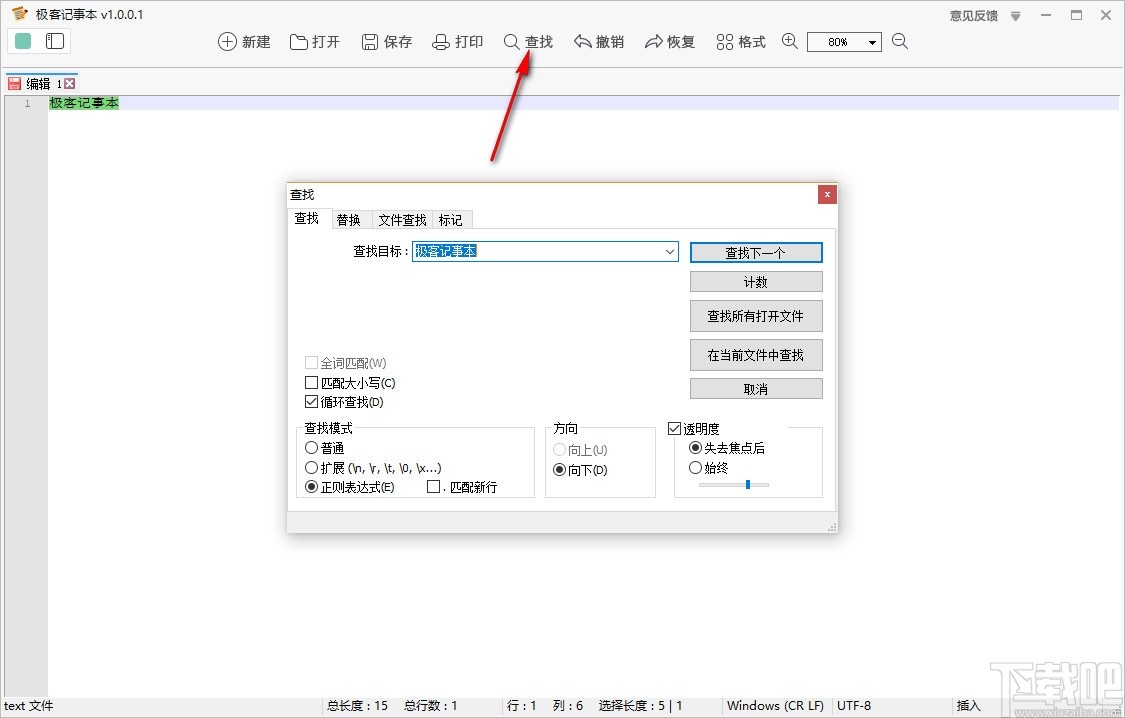Undo the last edit using 撤销
The height and width of the screenshot is (718, 1125).
coord(598,41)
